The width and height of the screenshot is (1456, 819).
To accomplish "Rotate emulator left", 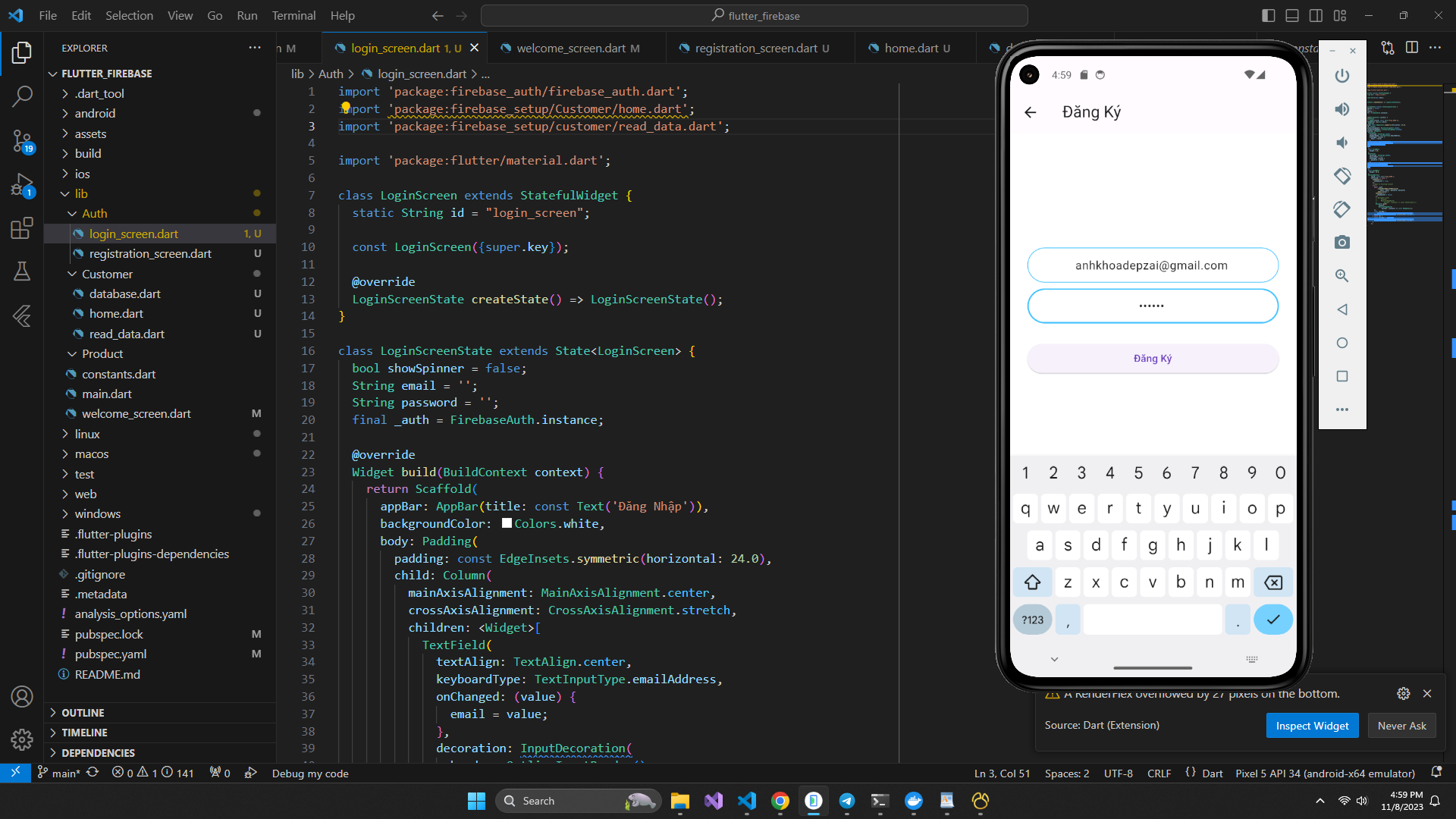I will pos(1341,176).
